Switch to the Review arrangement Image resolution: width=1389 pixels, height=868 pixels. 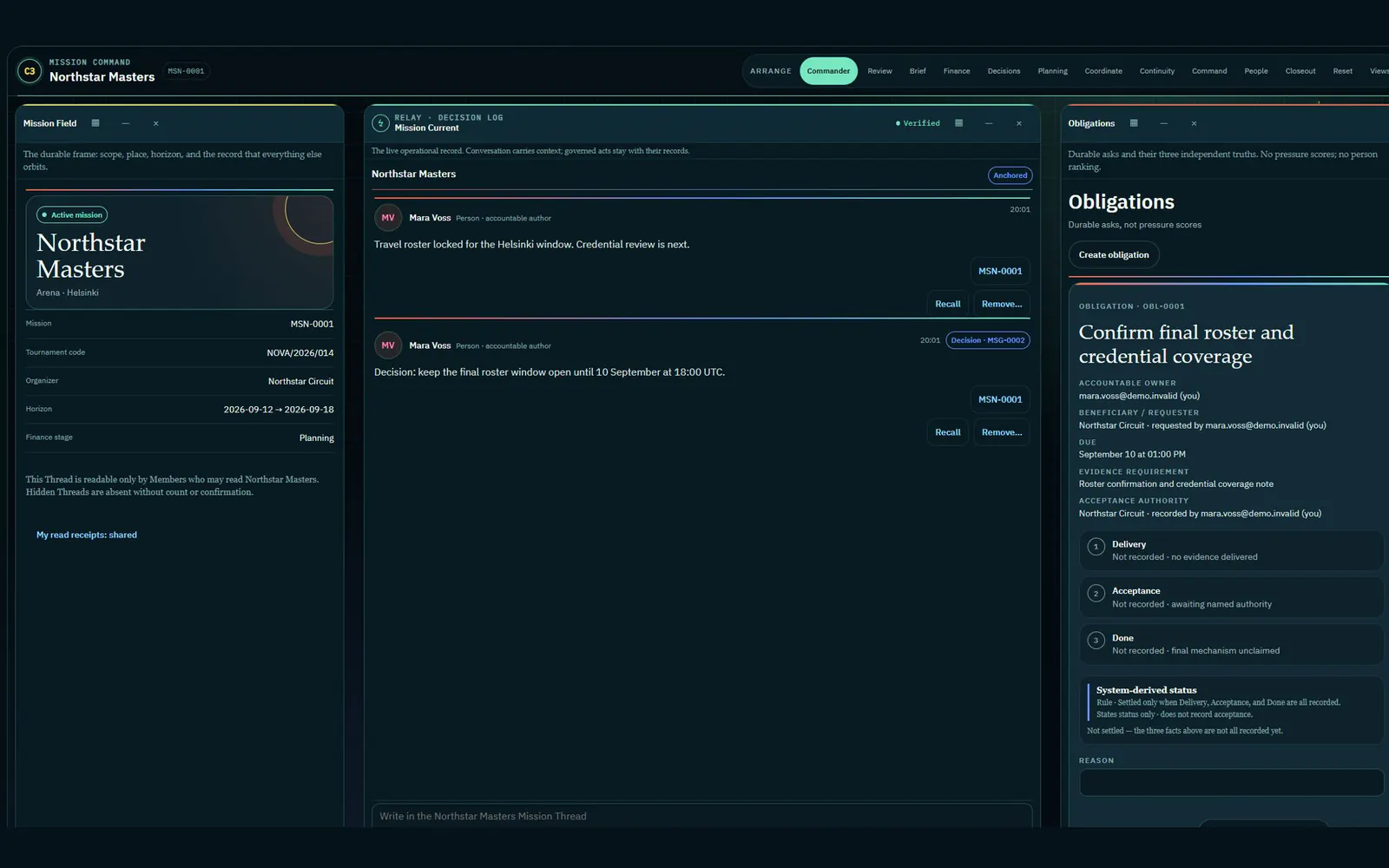[879, 71]
